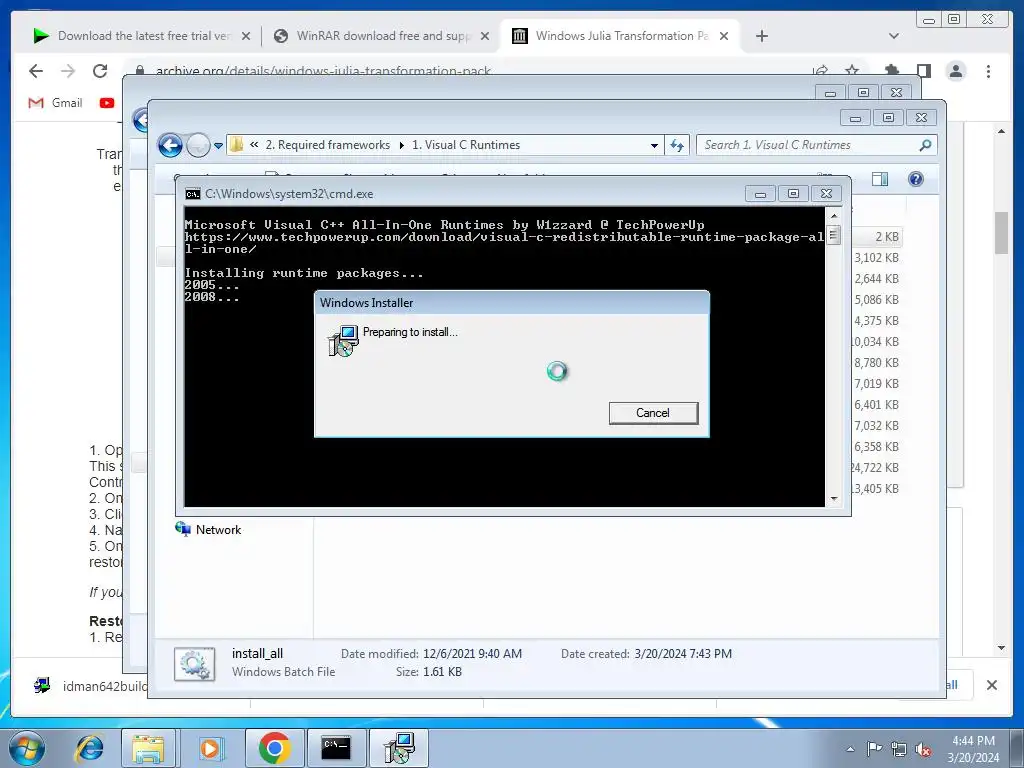Image resolution: width=1024 pixels, height=768 pixels.
Task: Click the 3,102 KB size entry
Action: tap(876, 257)
